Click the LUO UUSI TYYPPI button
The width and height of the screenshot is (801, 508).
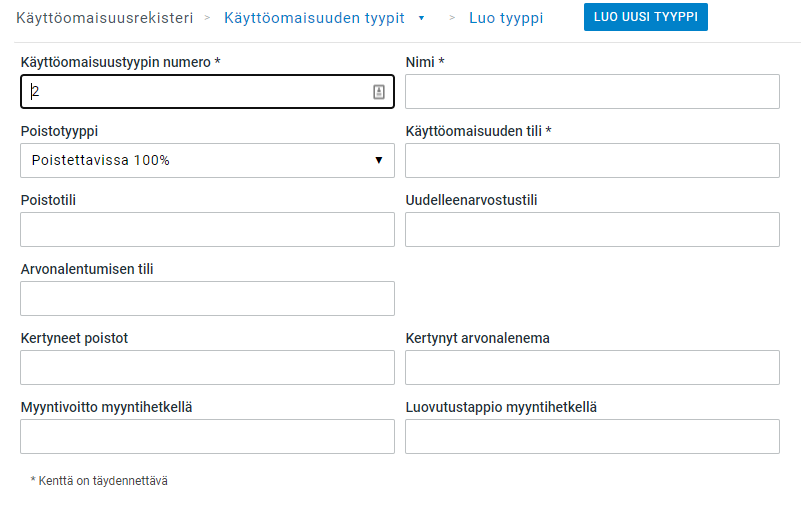pos(645,17)
